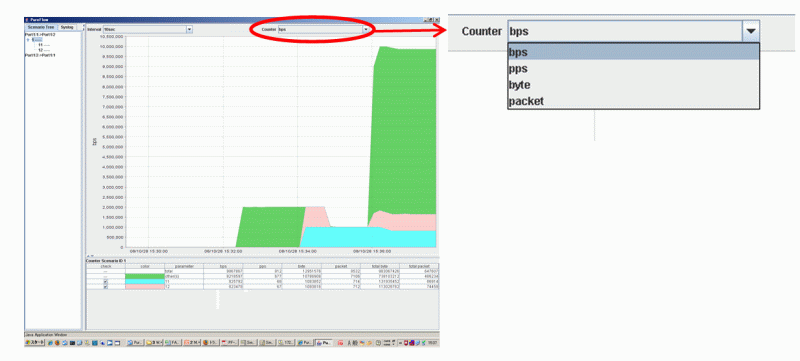Viewport: 800px width, 361px height.
Task: Click the PureFlow window title icon
Action: coord(27,20)
